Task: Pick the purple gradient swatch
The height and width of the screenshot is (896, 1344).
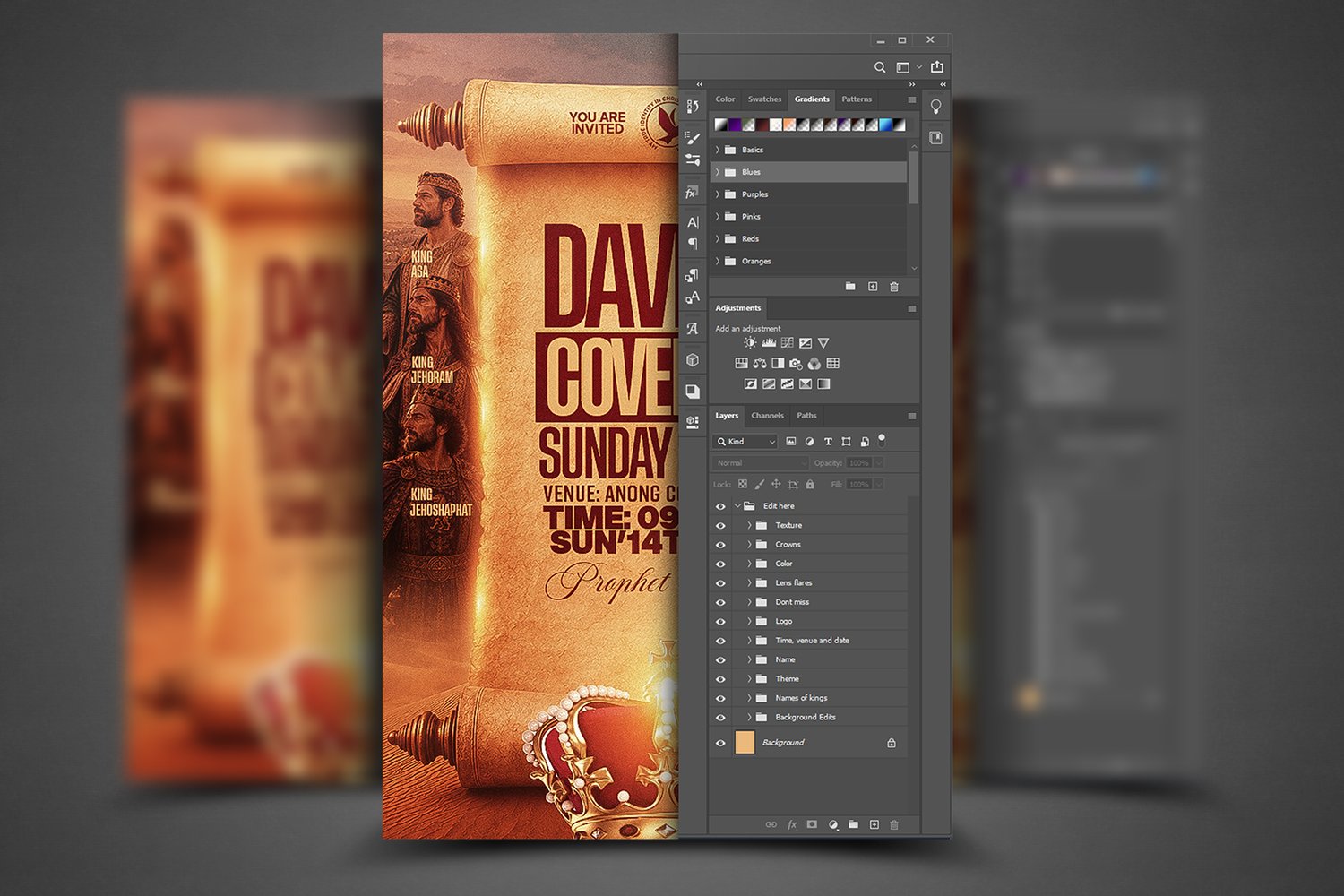Action: click(735, 125)
